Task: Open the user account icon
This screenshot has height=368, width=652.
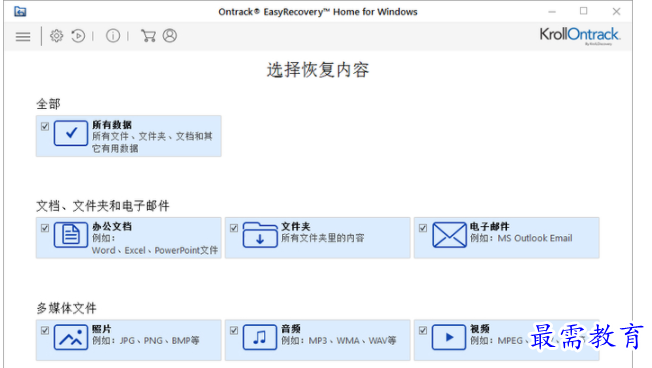Action: pos(170,36)
